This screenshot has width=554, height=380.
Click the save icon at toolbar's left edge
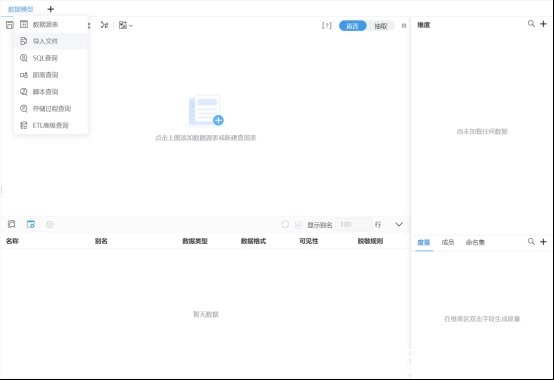10,25
